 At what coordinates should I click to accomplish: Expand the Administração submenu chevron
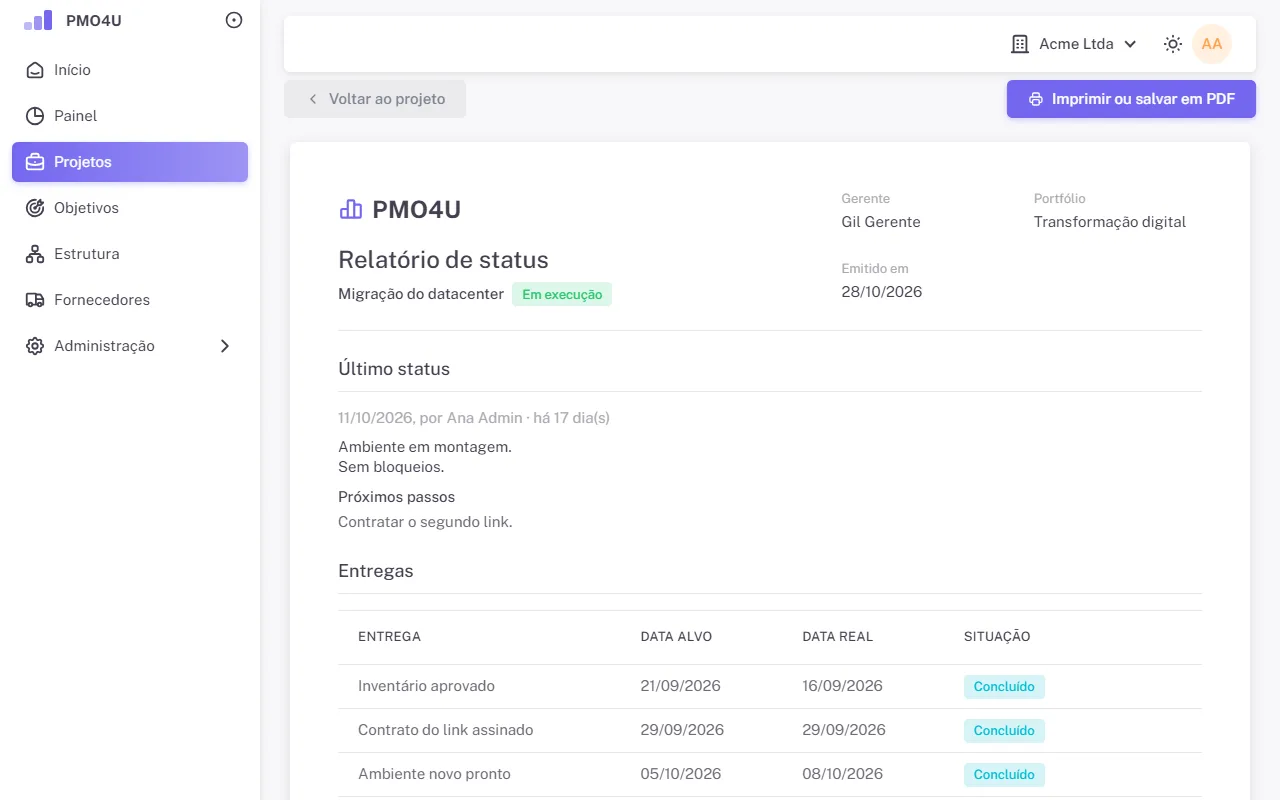pyautogui.click(x=225, y=346)
